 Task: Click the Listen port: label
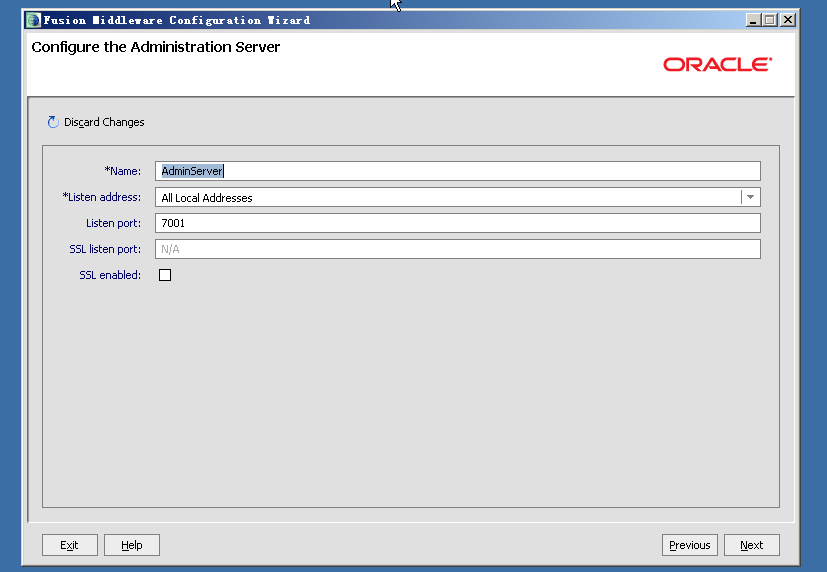pos(113,223)
